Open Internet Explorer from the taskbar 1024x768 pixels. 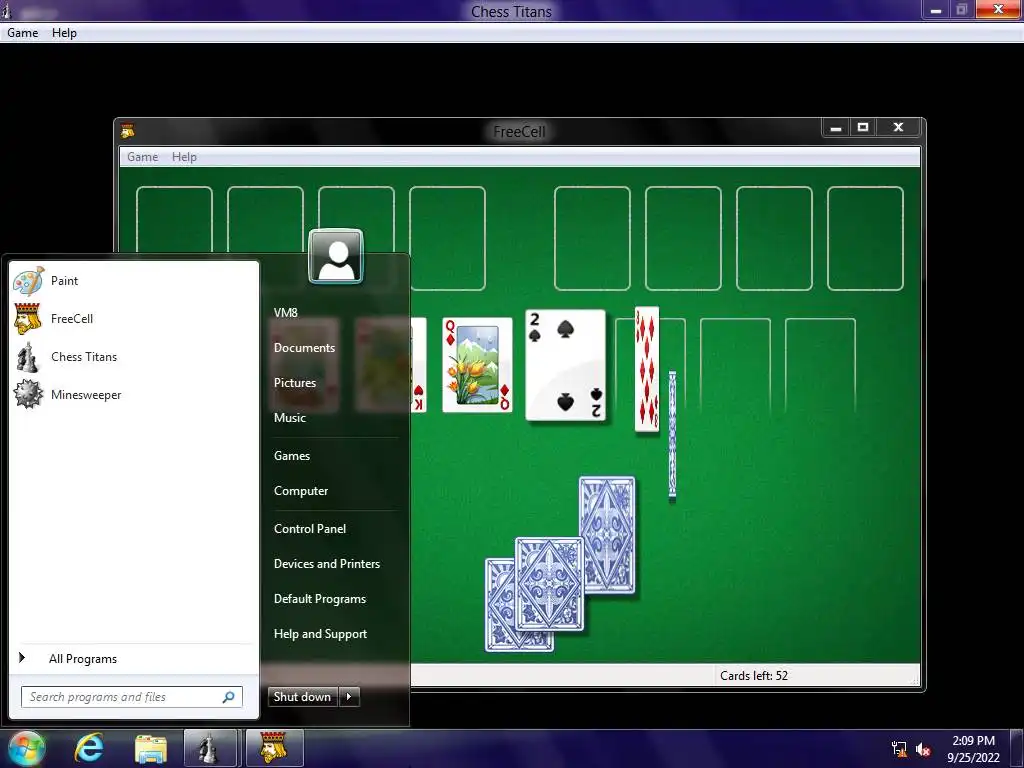(89, 748)
